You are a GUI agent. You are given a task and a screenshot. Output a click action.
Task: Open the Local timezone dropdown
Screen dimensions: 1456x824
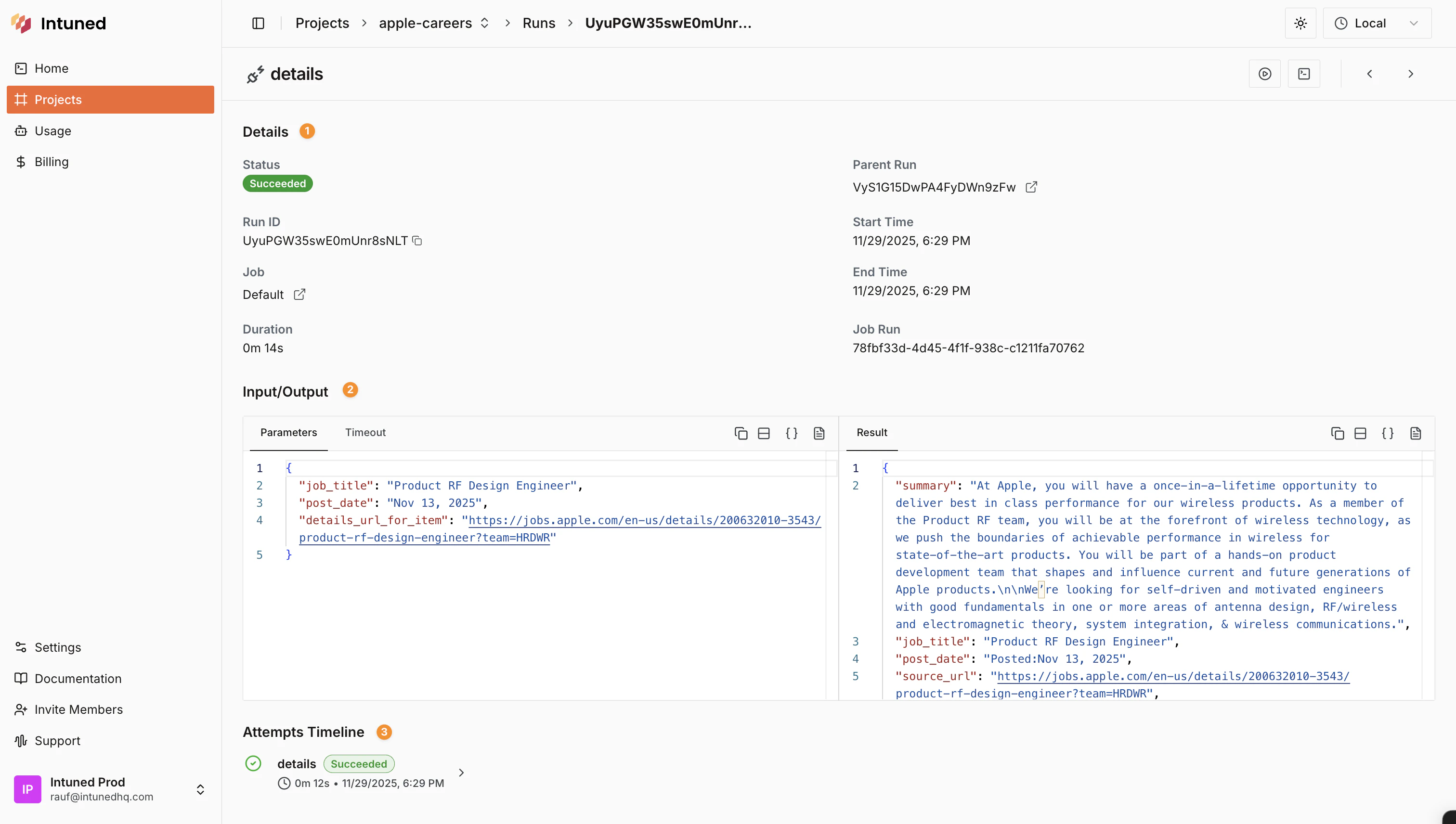1378,23
